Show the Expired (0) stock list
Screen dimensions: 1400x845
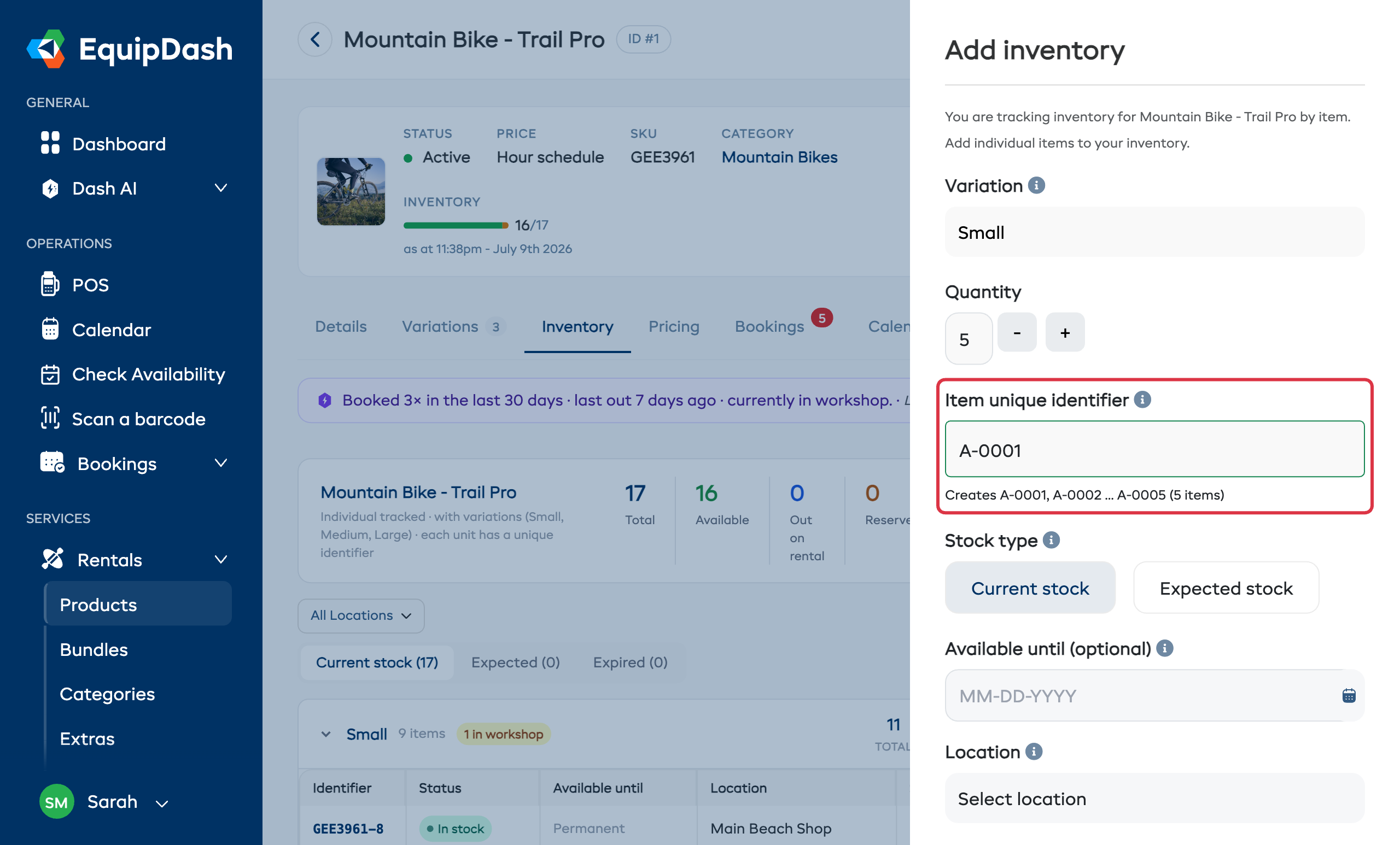tap(630, 662)
